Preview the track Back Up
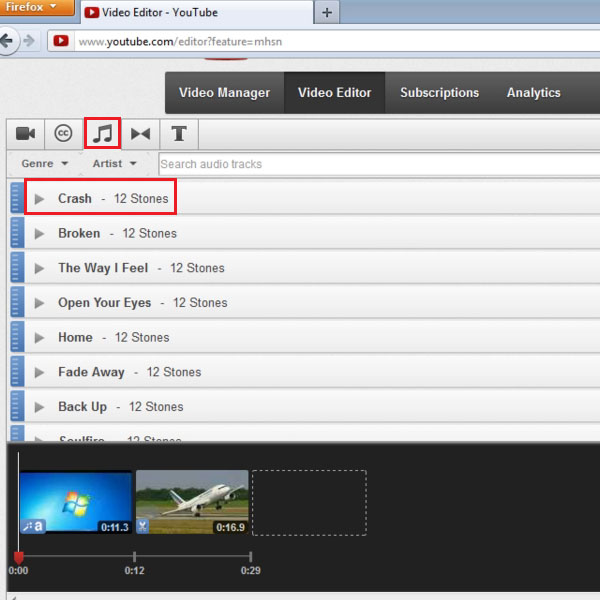Image resolution: width=600 pixels, height=600 pixels. pyautogui.click(x=39, y=407)
